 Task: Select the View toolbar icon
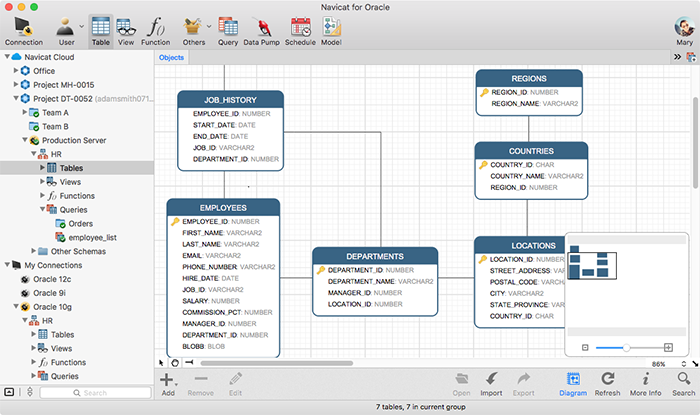tap(126, 31)
